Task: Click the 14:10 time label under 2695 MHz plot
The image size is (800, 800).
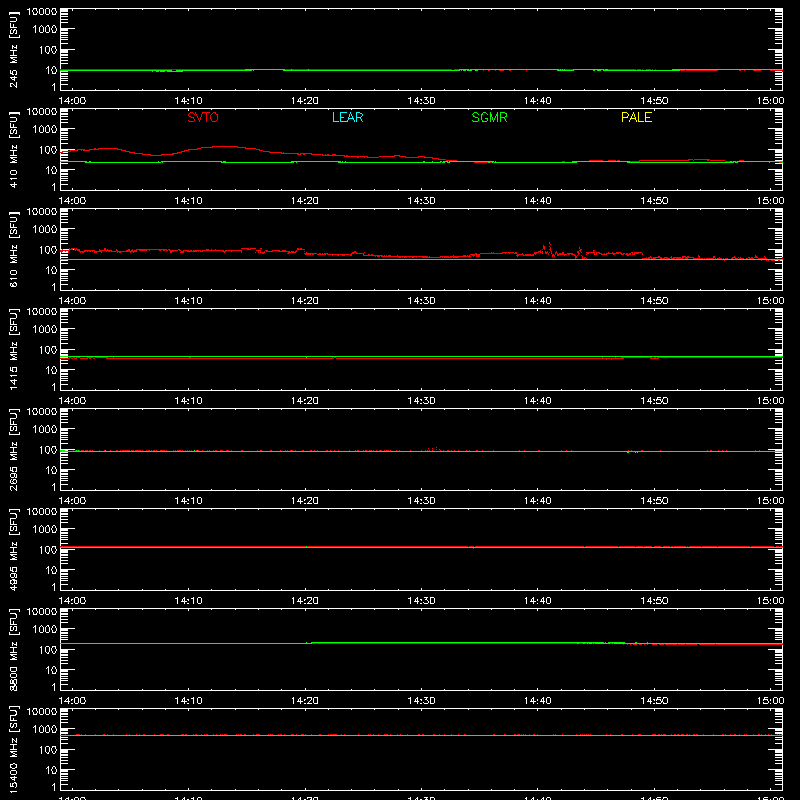Action: coord(188,501)
